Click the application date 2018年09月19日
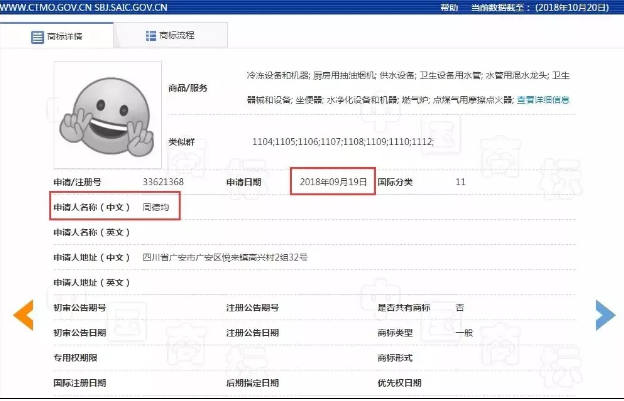The height and width of the screenshot is (401, 624). [x=333, y=182]
